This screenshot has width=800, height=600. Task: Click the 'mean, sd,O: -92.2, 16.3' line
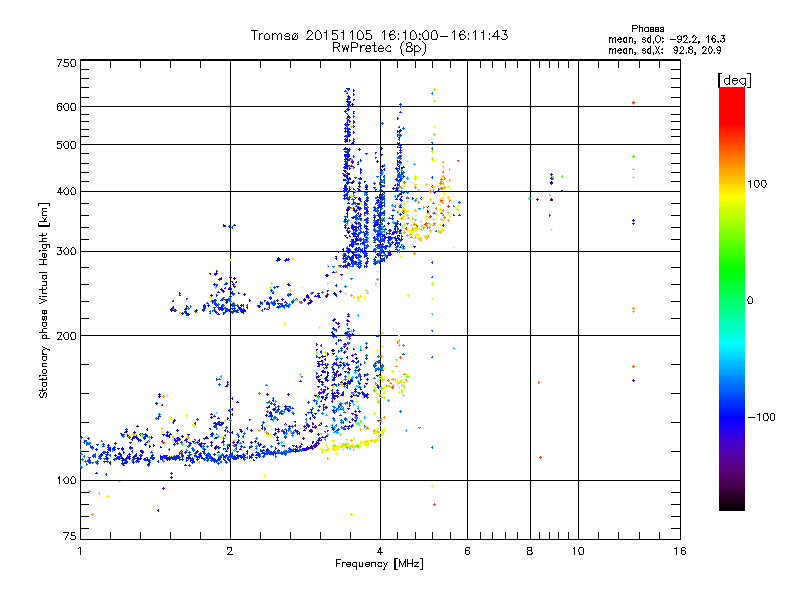[x=666, y=39]
